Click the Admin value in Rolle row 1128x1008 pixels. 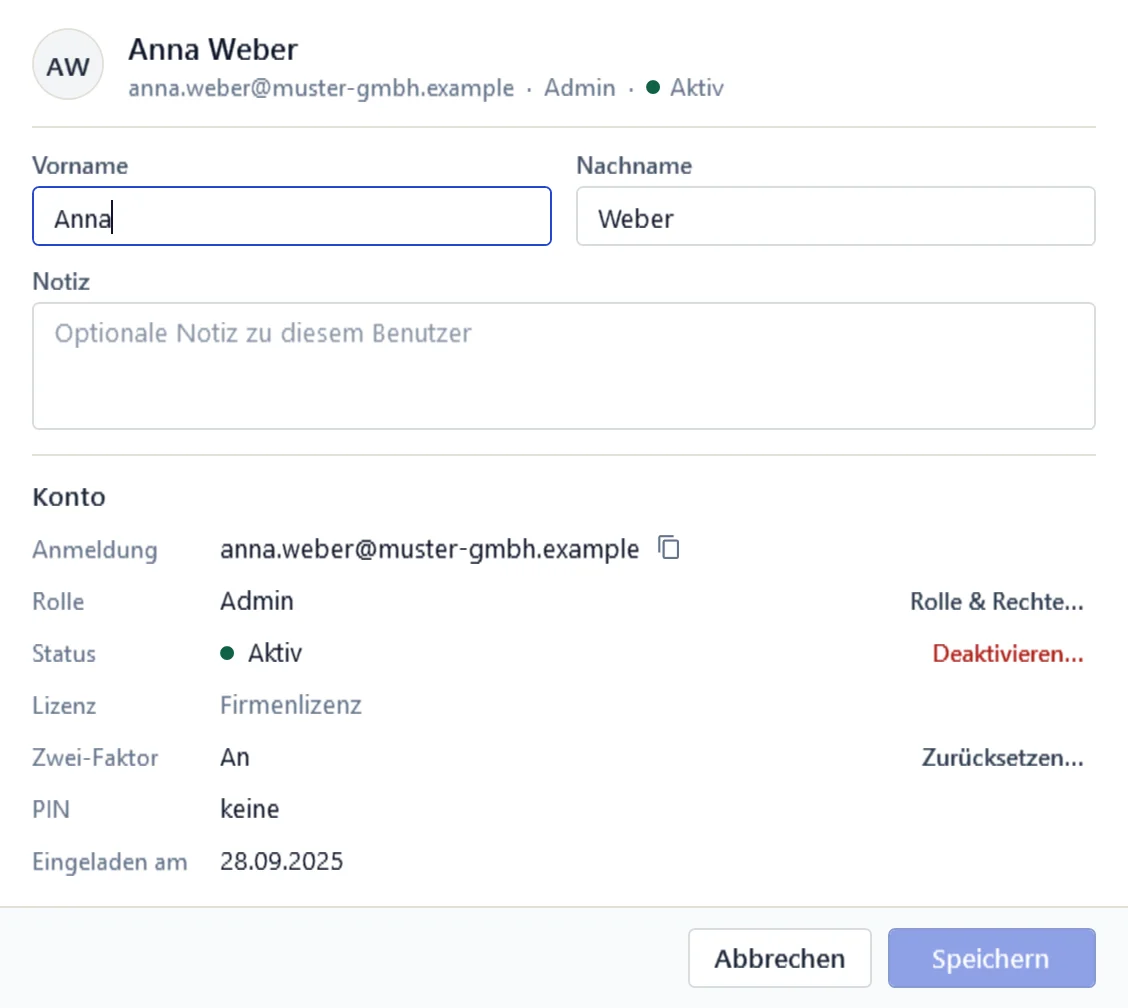tap(257, 601)
